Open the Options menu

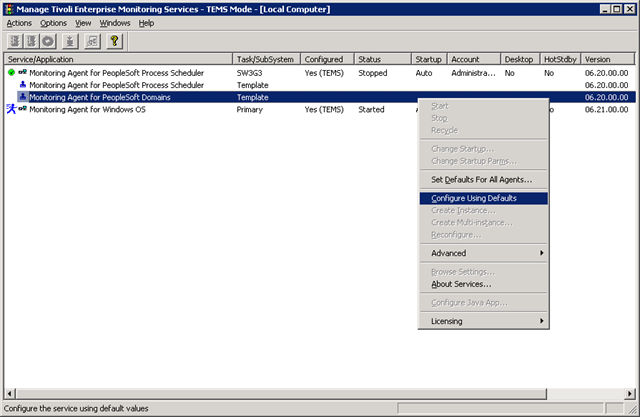[x=53, y=23]
